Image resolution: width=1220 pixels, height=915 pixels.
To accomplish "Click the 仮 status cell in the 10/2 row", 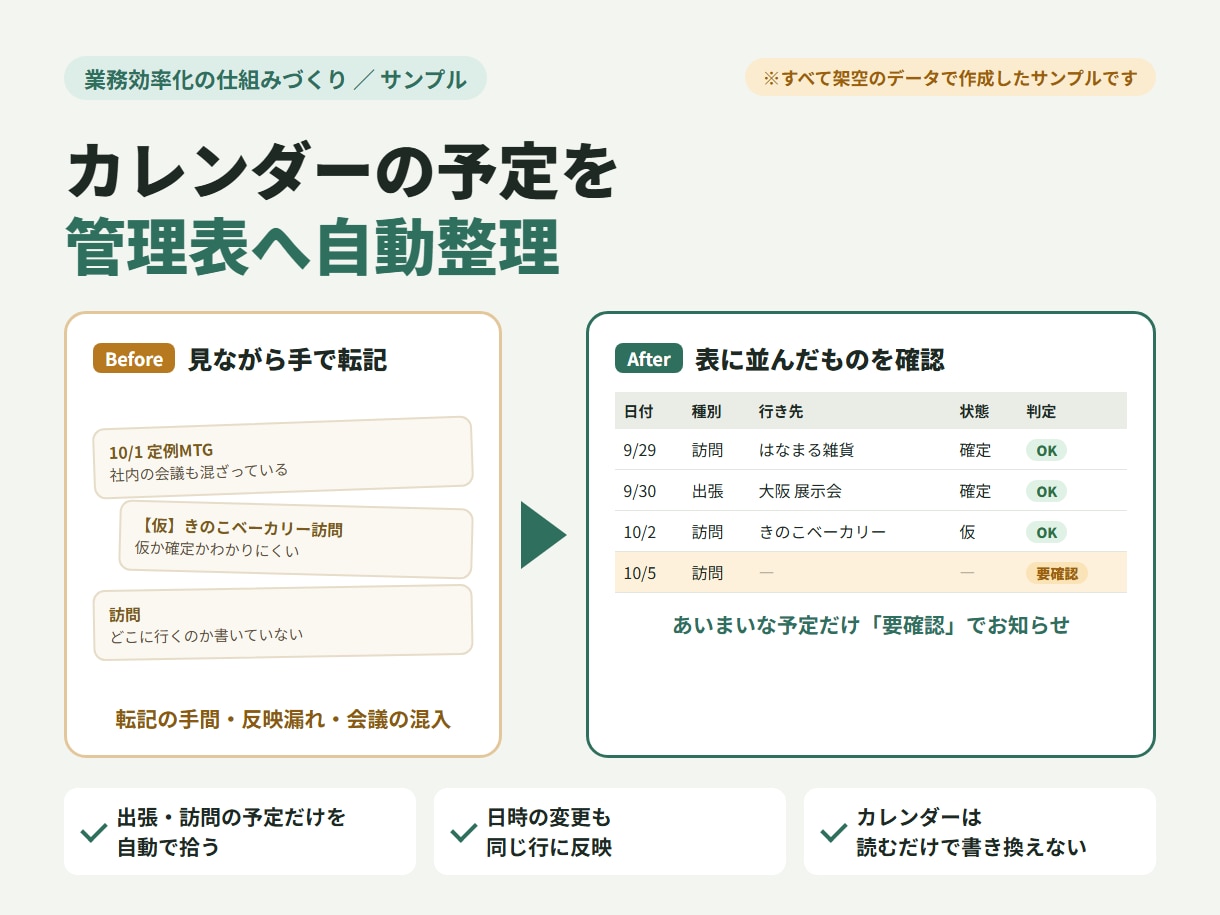I will (x=967, y=532).
